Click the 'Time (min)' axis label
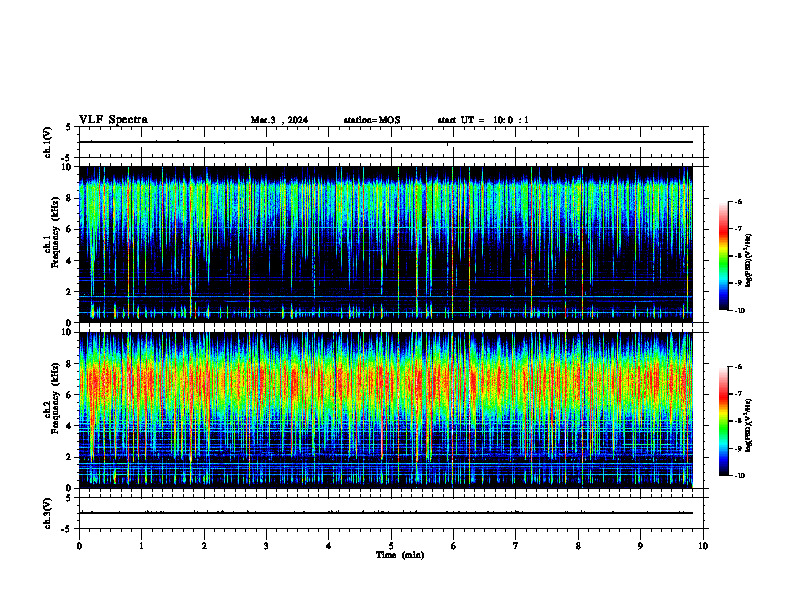 tap(400, 555)
